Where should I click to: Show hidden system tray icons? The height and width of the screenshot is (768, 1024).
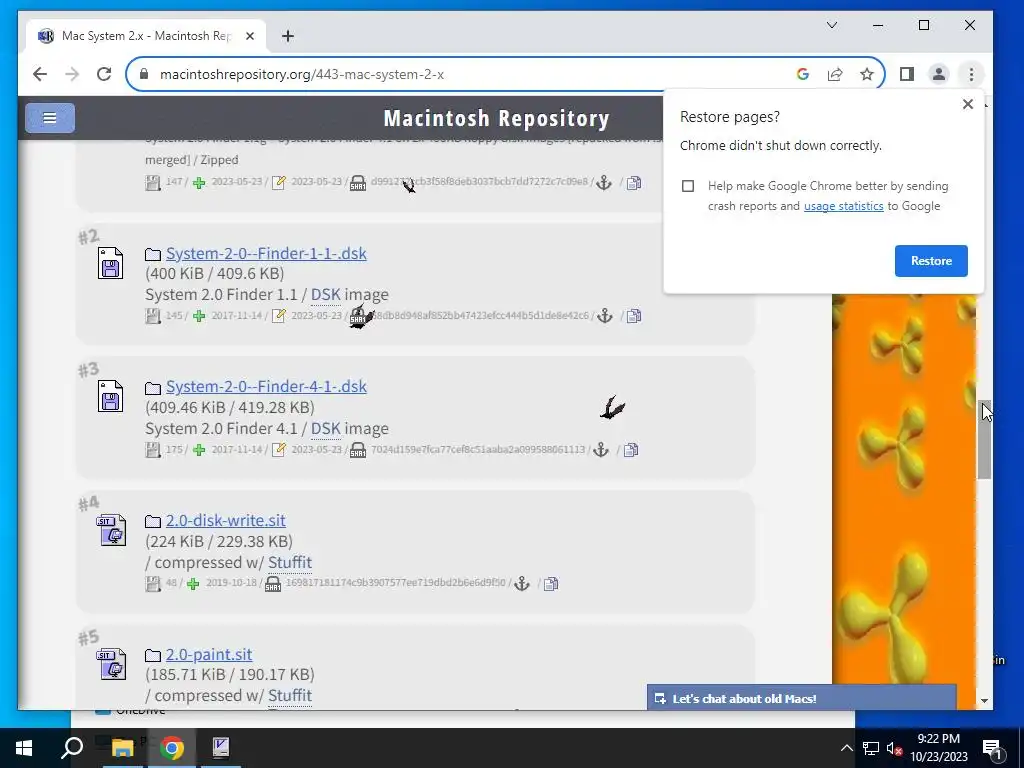point(846,748)
